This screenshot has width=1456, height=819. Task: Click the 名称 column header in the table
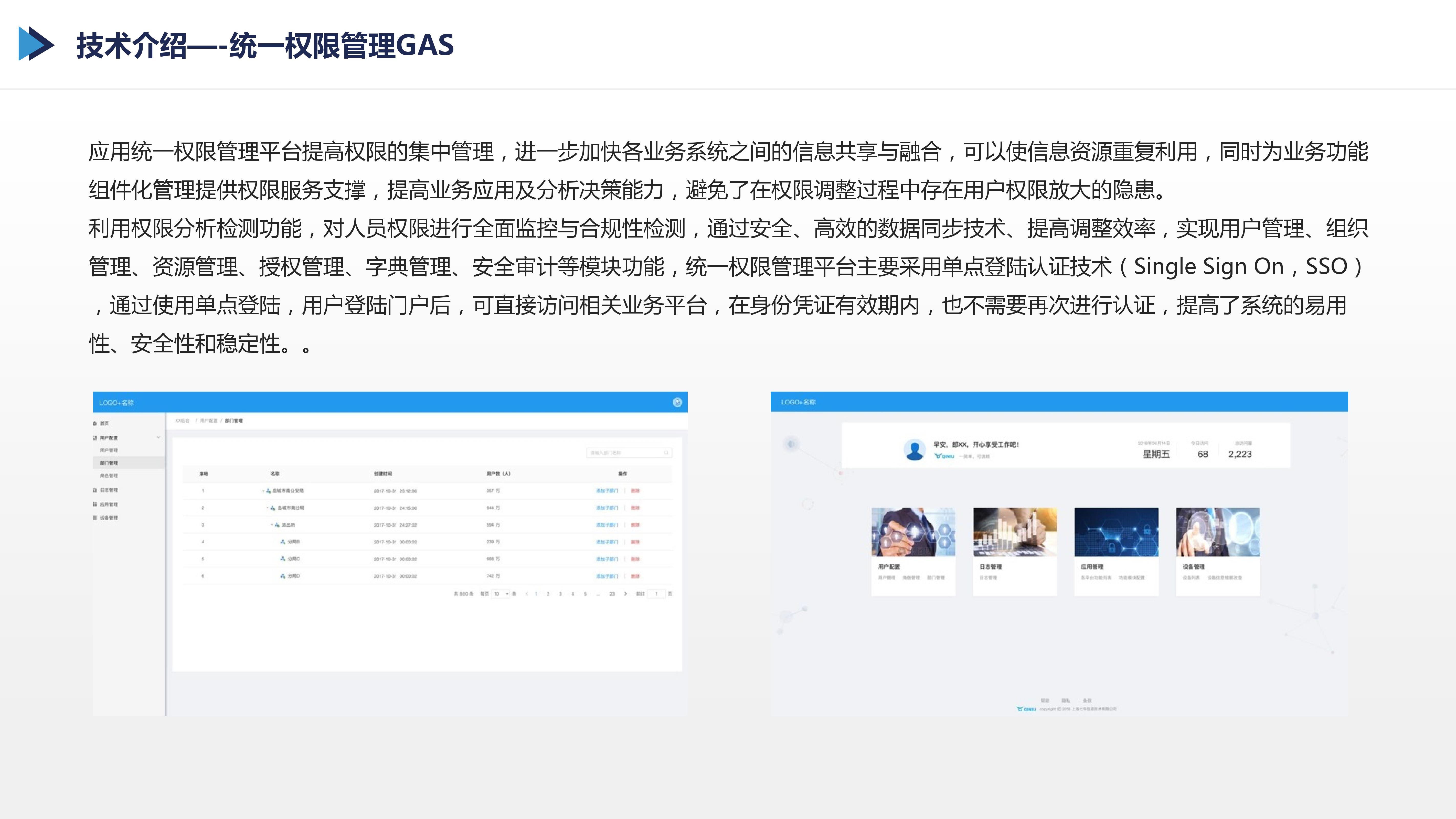(x=275, y=474)
